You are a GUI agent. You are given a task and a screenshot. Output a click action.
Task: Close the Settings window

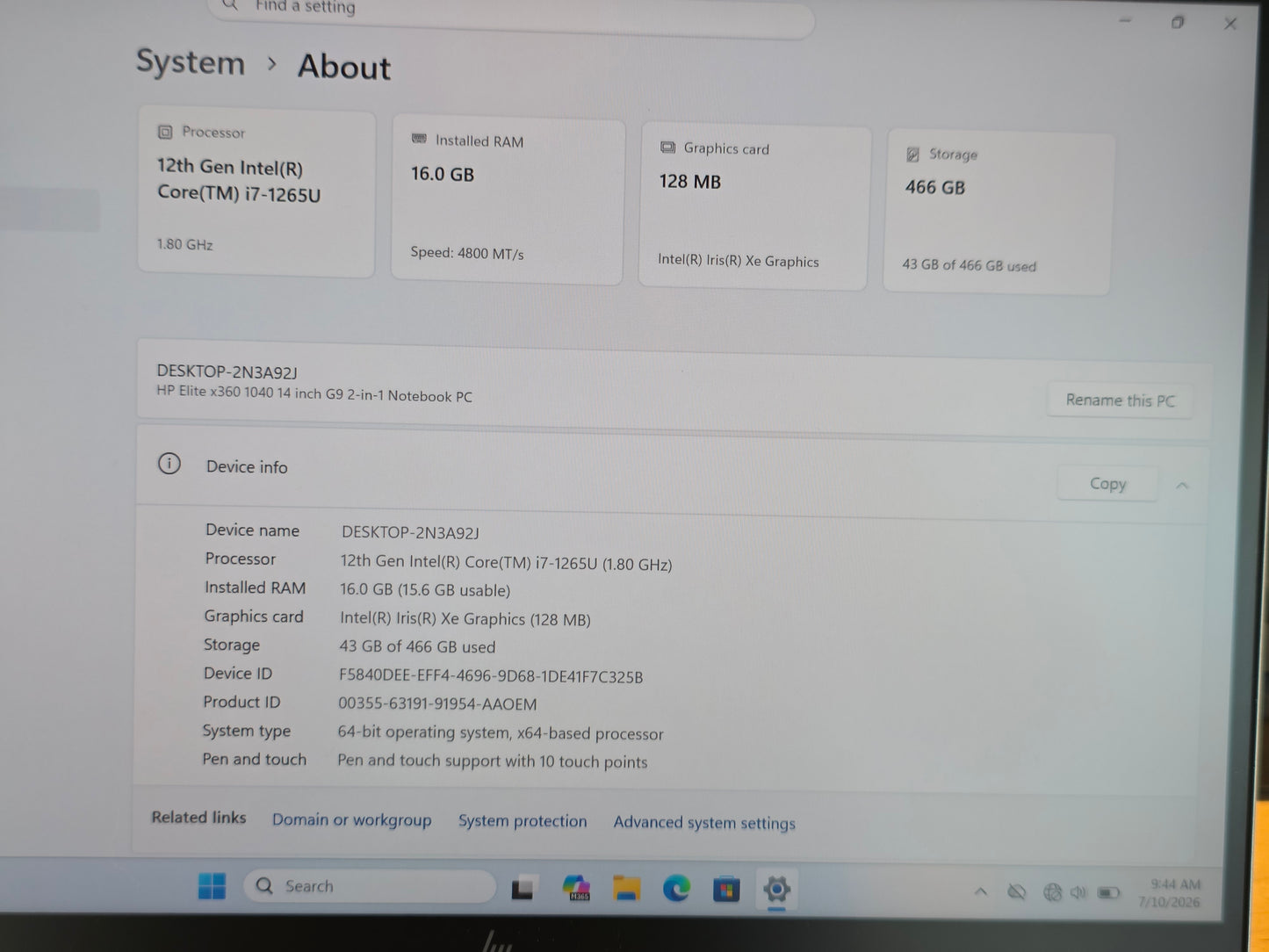coord(1230,25)
